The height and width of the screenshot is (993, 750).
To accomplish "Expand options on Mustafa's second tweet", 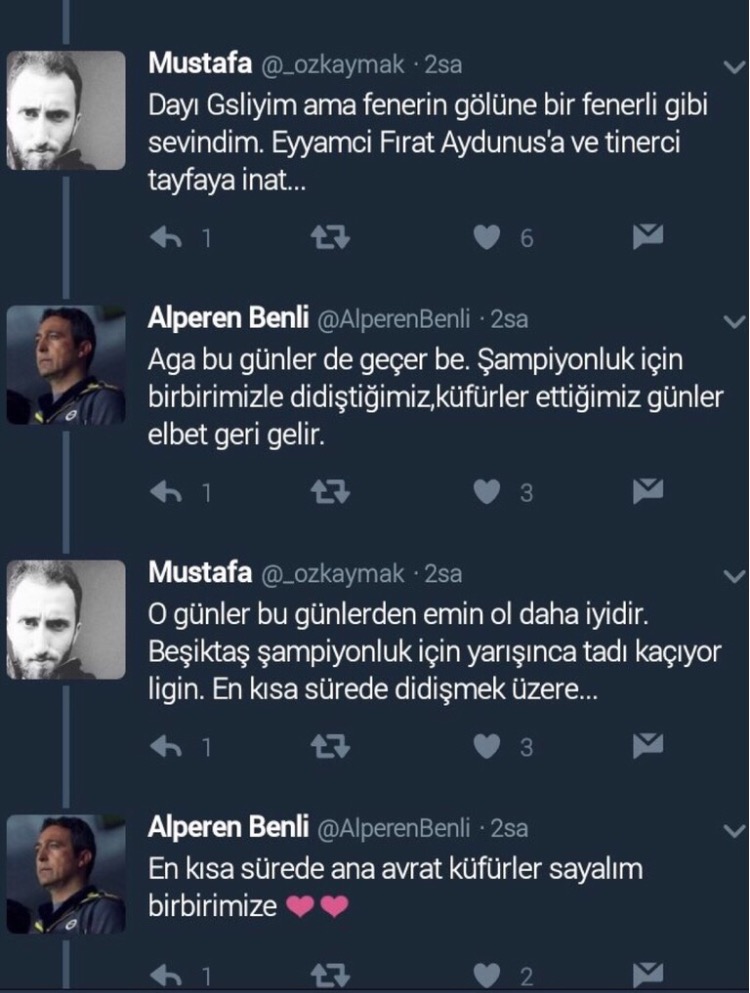I will point(733,575).
